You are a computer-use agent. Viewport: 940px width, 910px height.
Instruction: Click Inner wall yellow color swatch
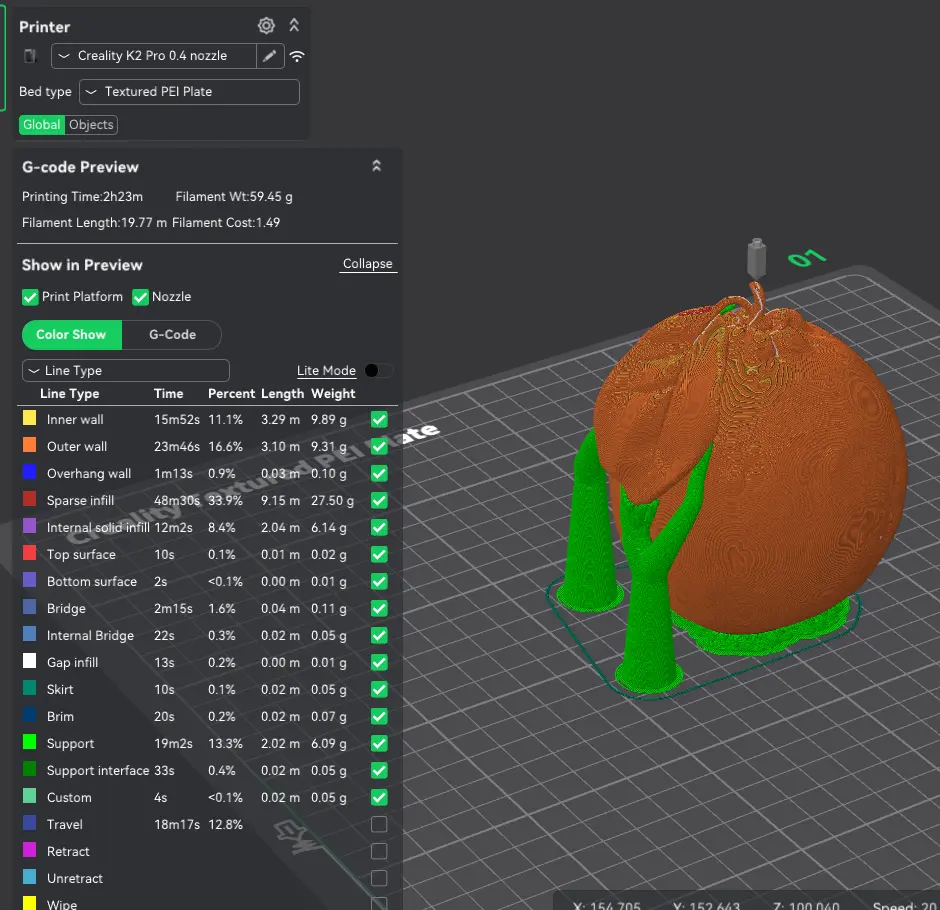(x=29, y=418)
